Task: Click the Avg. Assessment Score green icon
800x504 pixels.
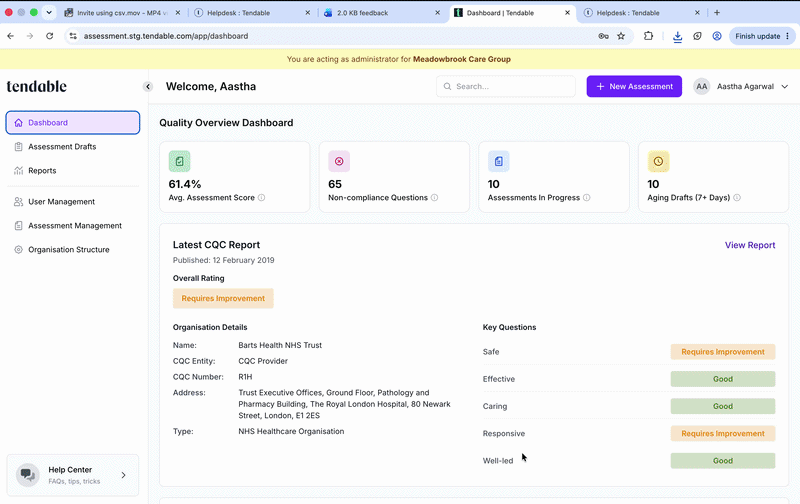Action: 180,161
